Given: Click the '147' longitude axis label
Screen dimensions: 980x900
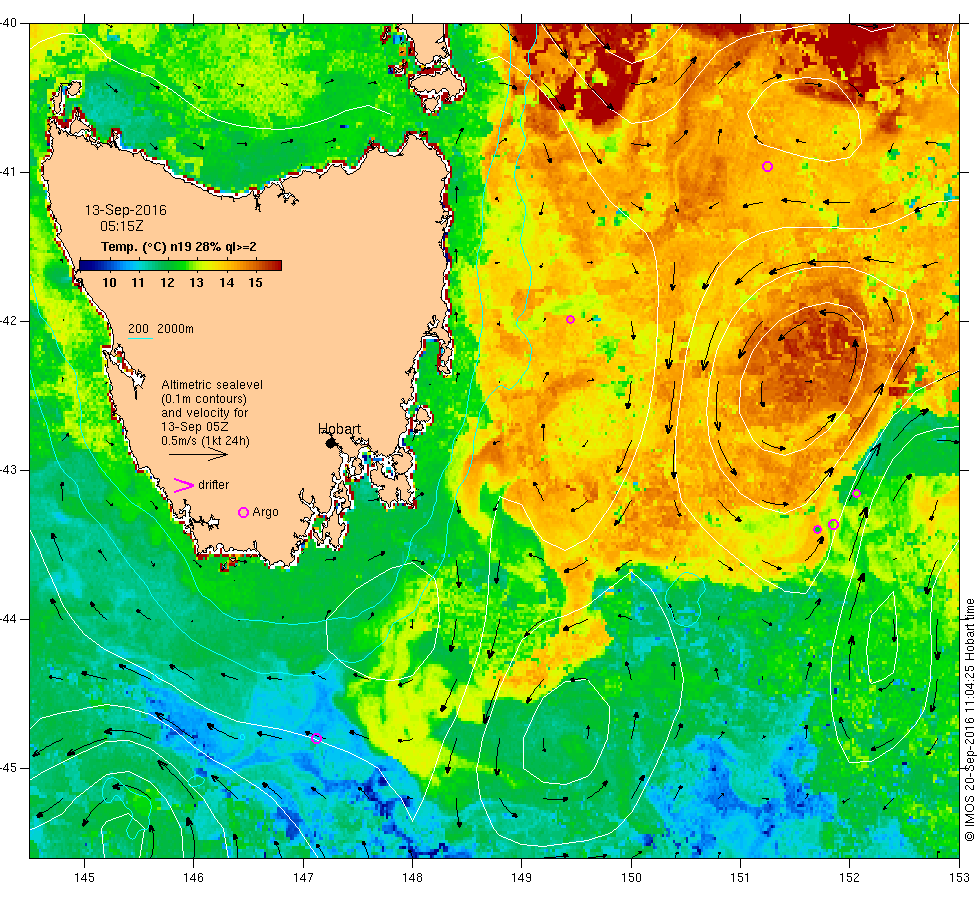Looking at the screenshot, I should tap(303, 878).
